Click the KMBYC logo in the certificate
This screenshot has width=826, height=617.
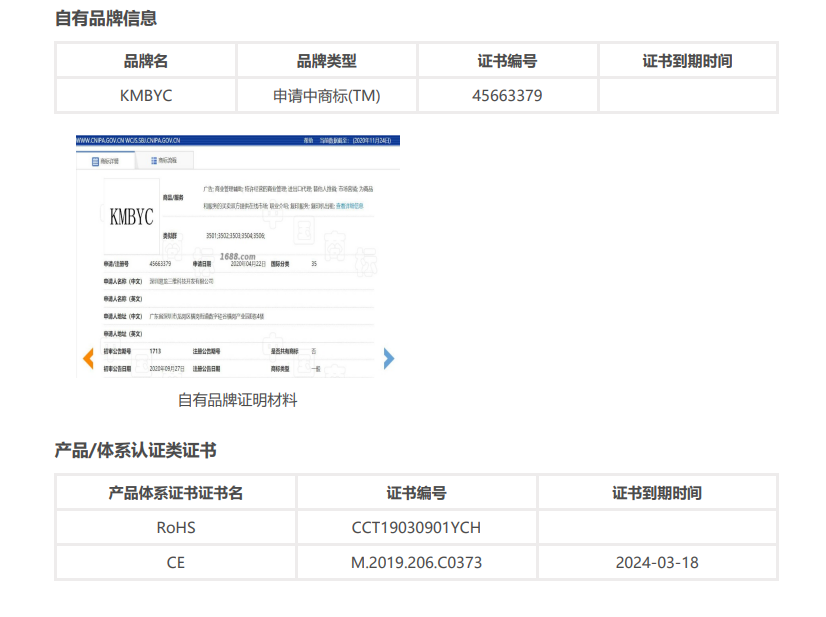tap(131, 217)
